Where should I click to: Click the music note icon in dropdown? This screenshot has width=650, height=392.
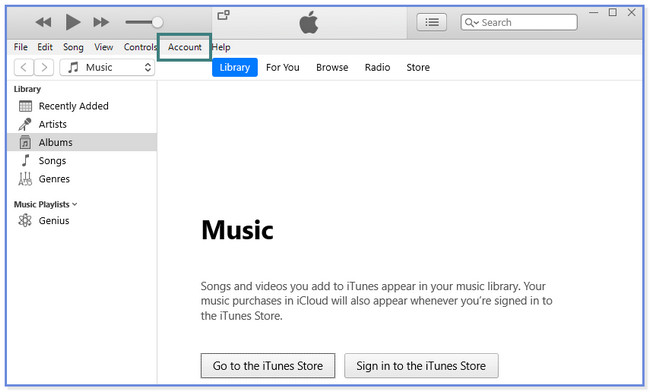pyautogui.click(x=73, y=67)
